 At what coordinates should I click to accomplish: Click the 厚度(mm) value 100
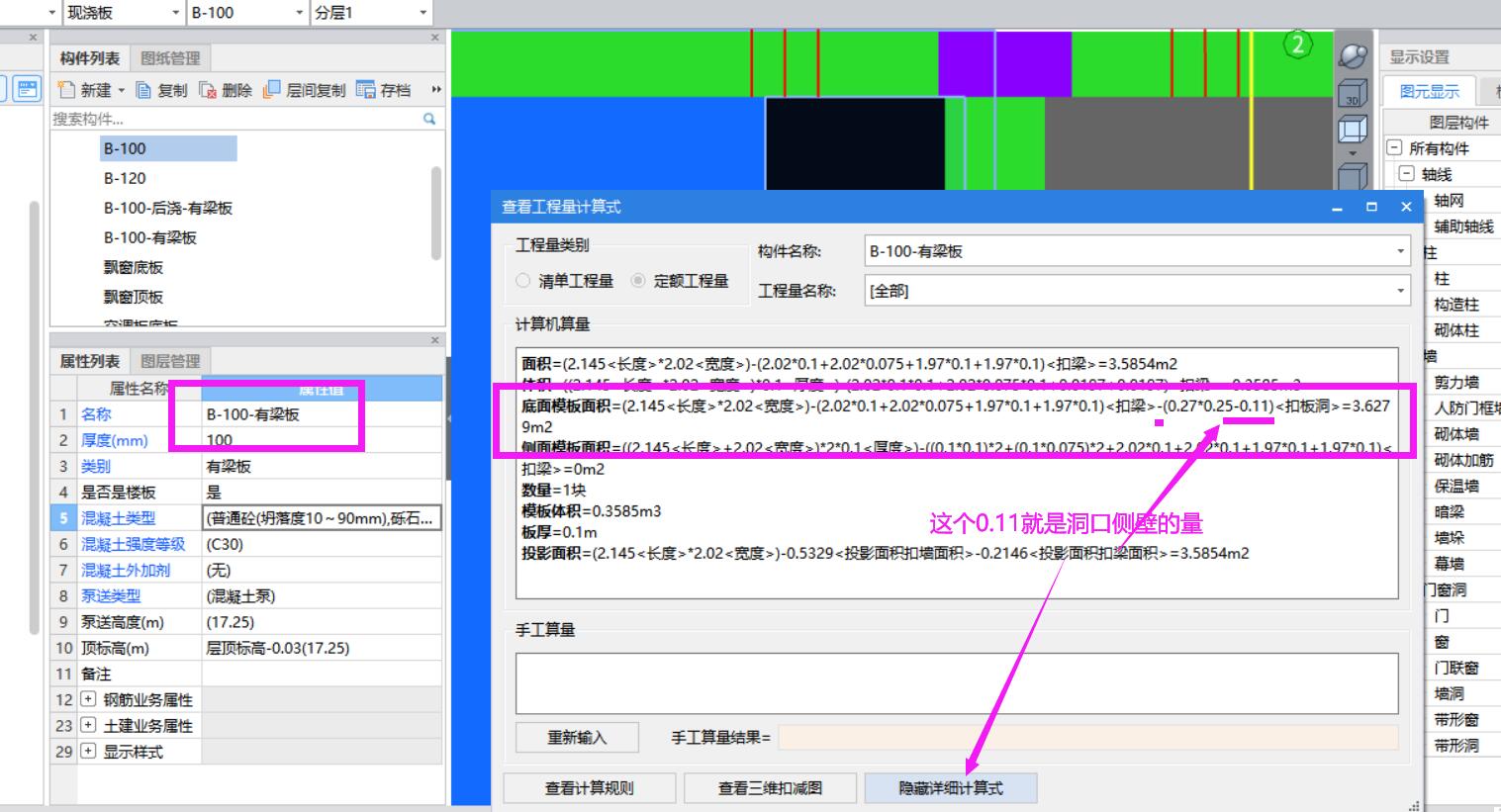[322, 440]
